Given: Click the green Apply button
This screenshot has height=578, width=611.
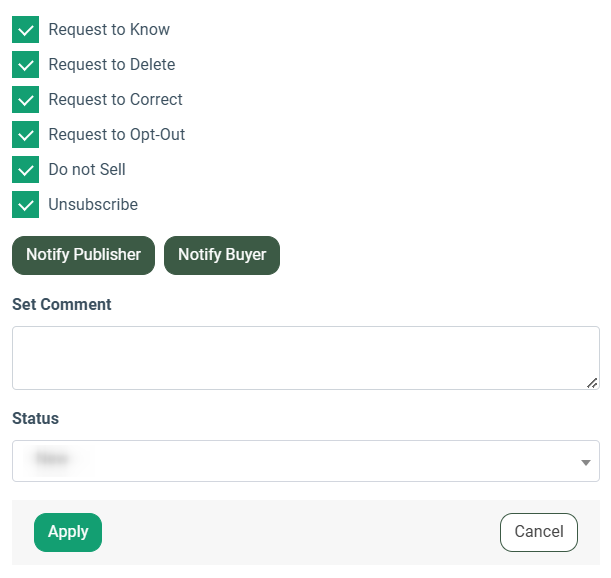Looking at the screenshot, I should coord(68,532).
